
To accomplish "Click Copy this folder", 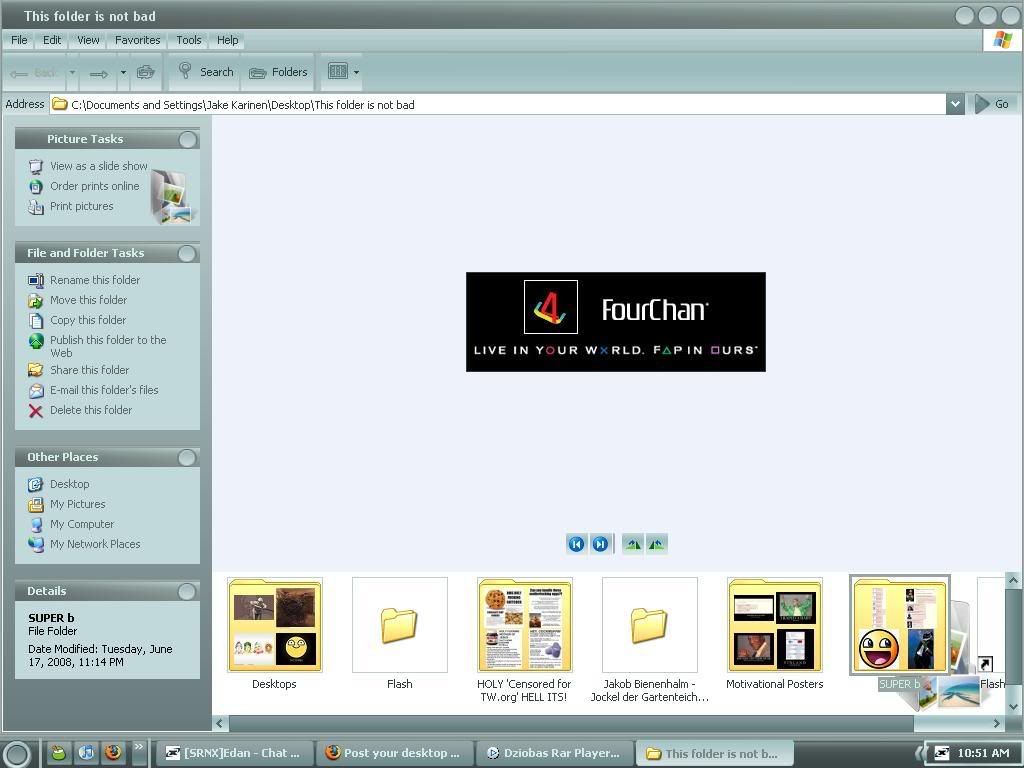I will (x=88, y=320).
